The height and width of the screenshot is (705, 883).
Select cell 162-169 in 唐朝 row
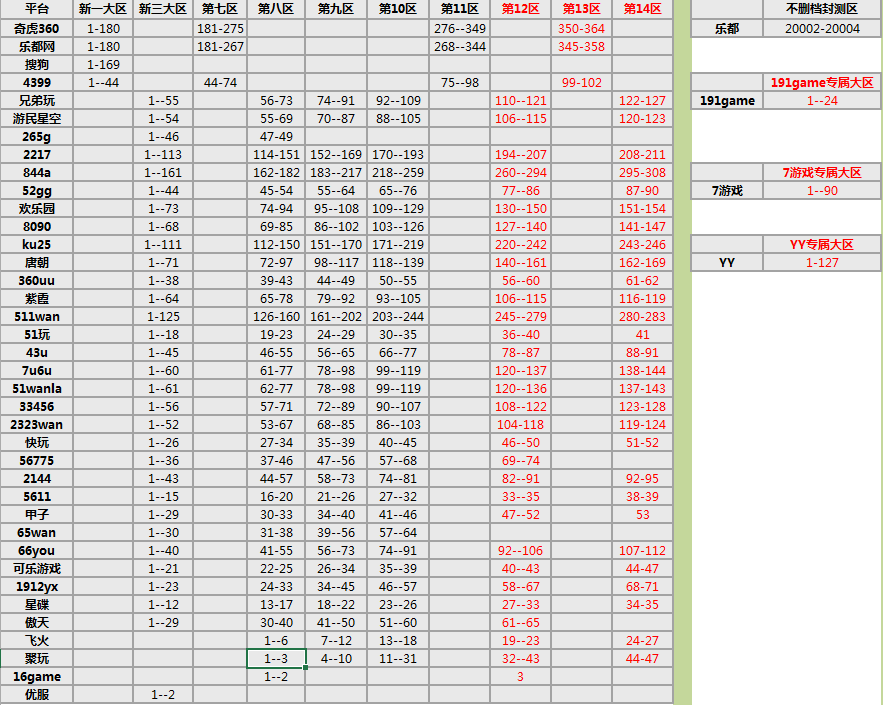[642, 262]
